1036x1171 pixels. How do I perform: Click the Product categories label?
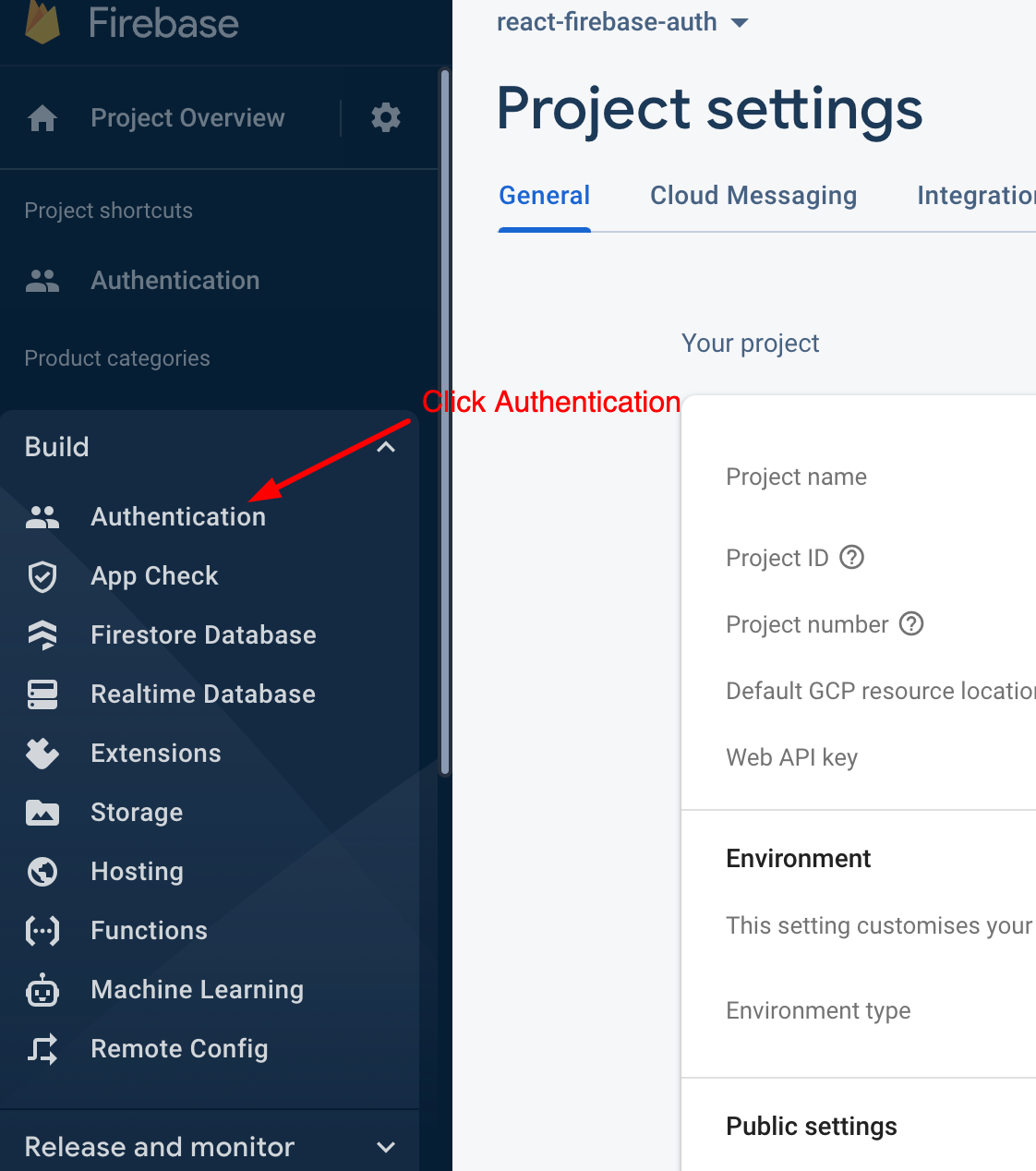[x=117, y=358]
